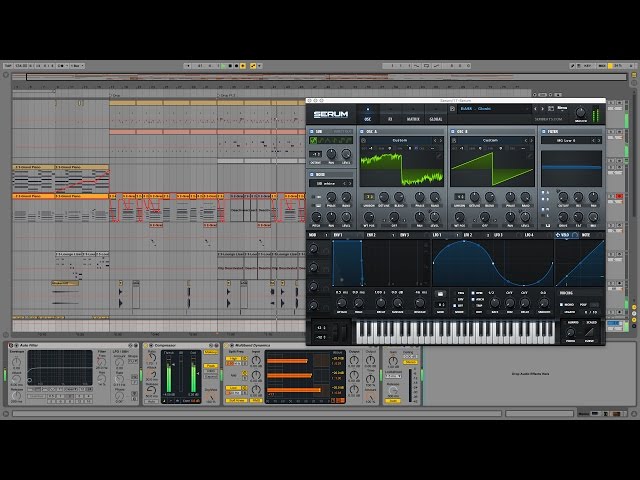Click the first Serum macro knob
The width and height of the screenshot is (640, 480).
coord(313,249)
